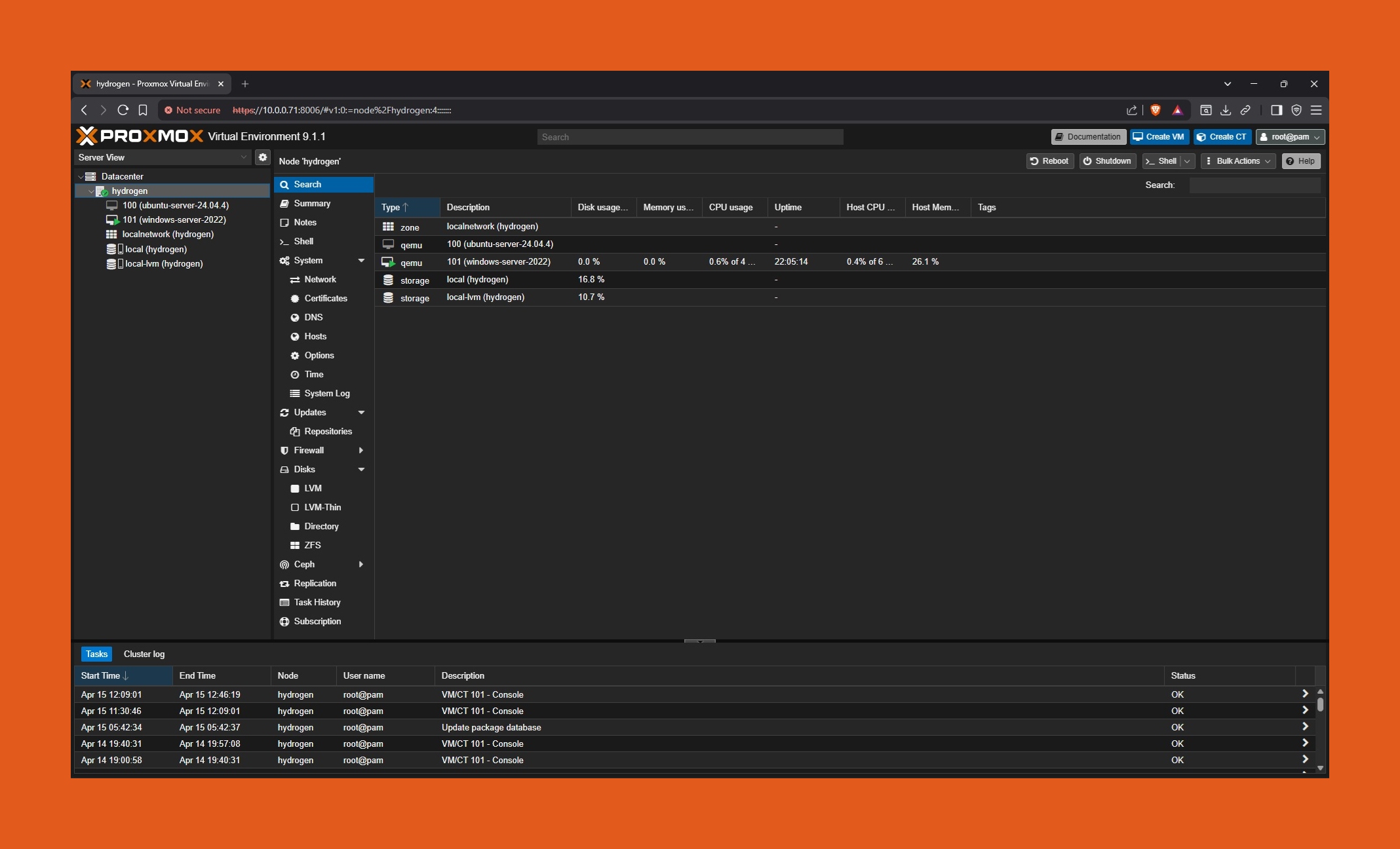This screenshot has width=1400, height=849.
Task: Open Replication via its sidebar icon
Action: point(284,583)
